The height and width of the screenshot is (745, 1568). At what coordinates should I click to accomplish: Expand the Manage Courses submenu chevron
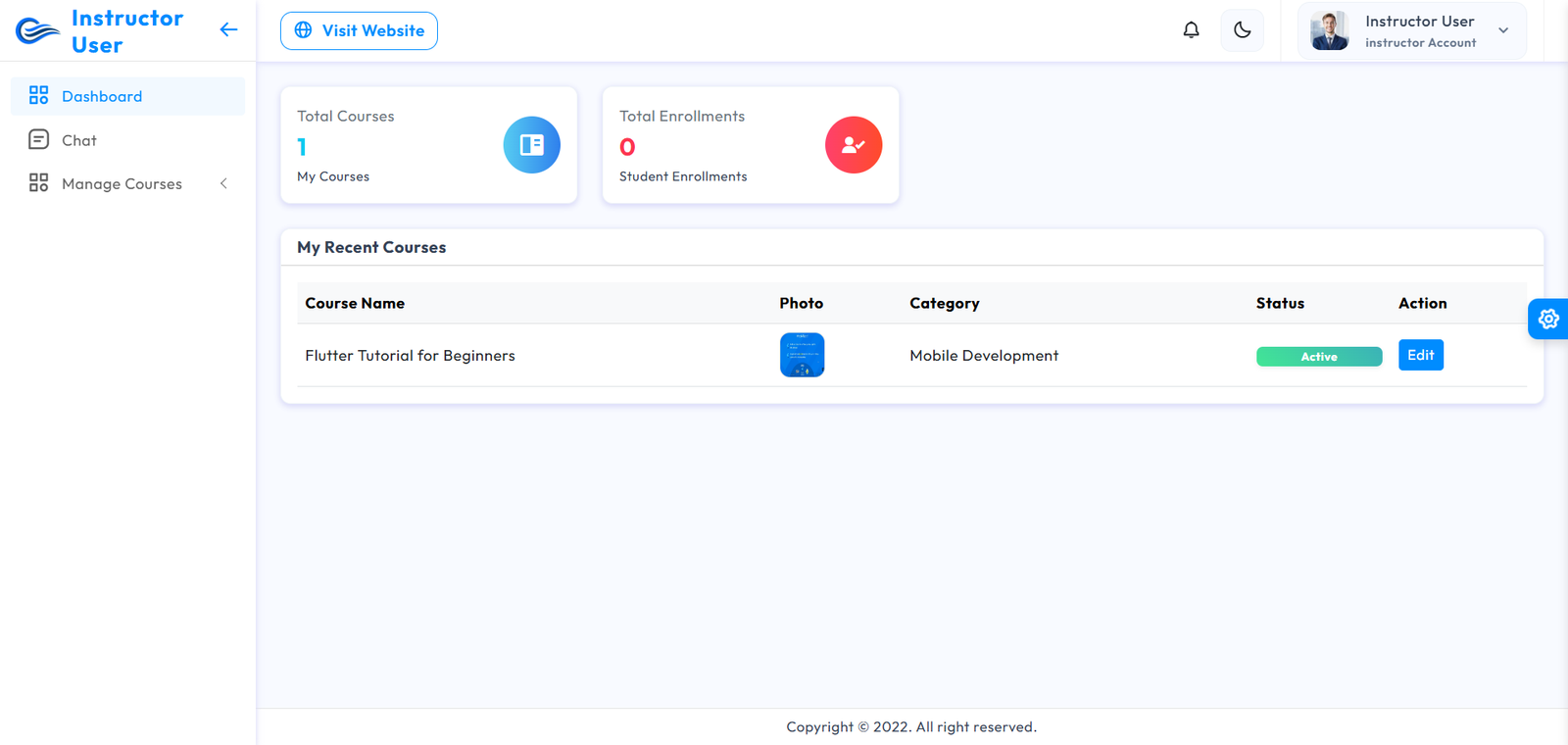(223, 183)
